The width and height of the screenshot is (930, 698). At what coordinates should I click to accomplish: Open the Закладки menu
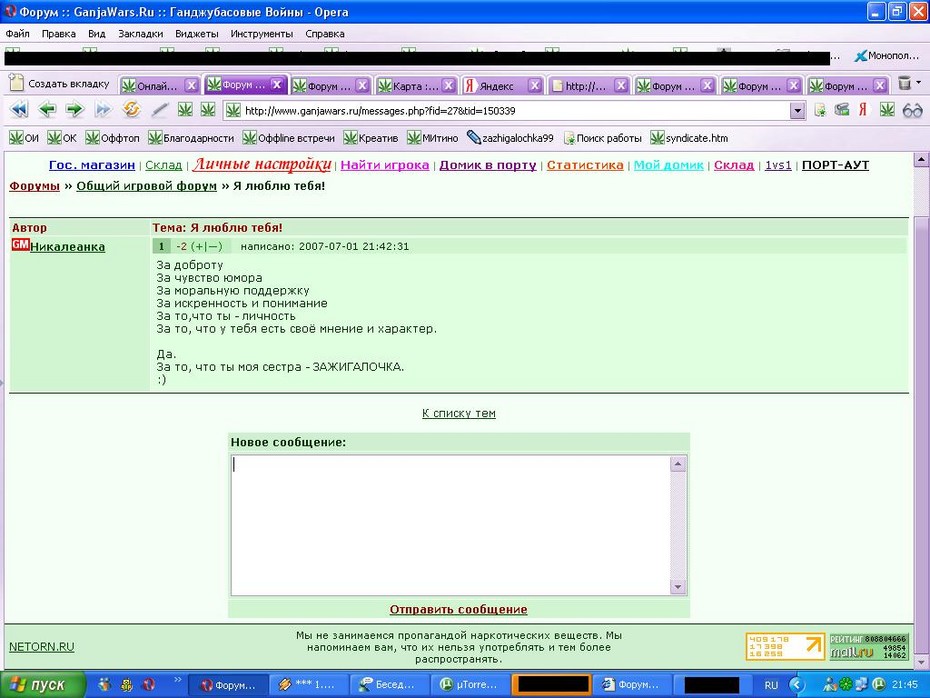point(141,34)
